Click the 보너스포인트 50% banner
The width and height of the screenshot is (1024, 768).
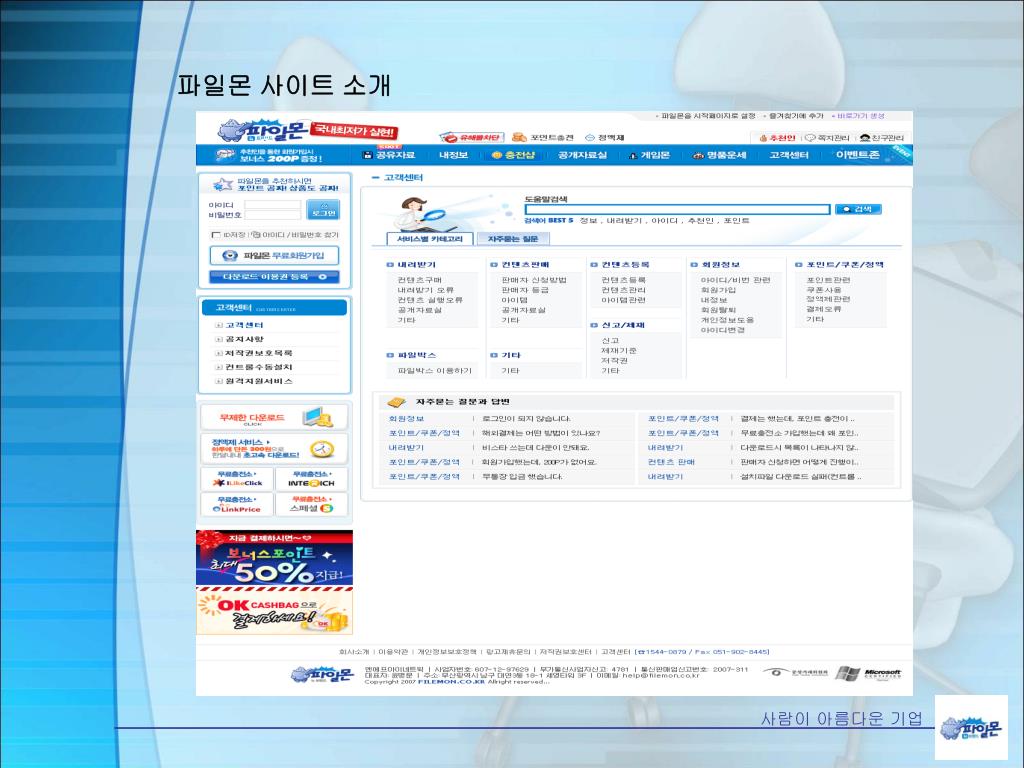[x=274, y=558]
